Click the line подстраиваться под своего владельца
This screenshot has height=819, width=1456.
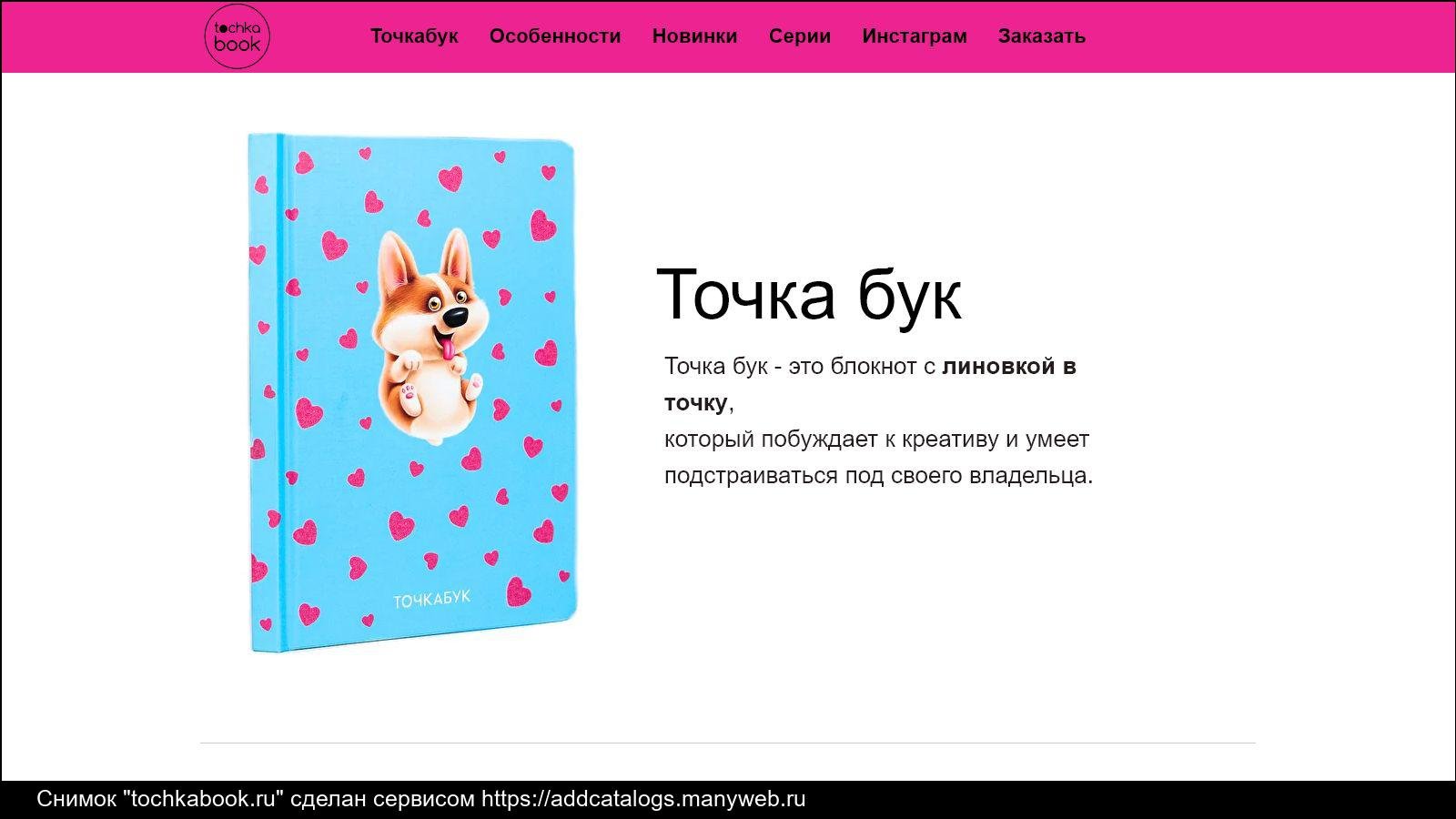[878, 475]
